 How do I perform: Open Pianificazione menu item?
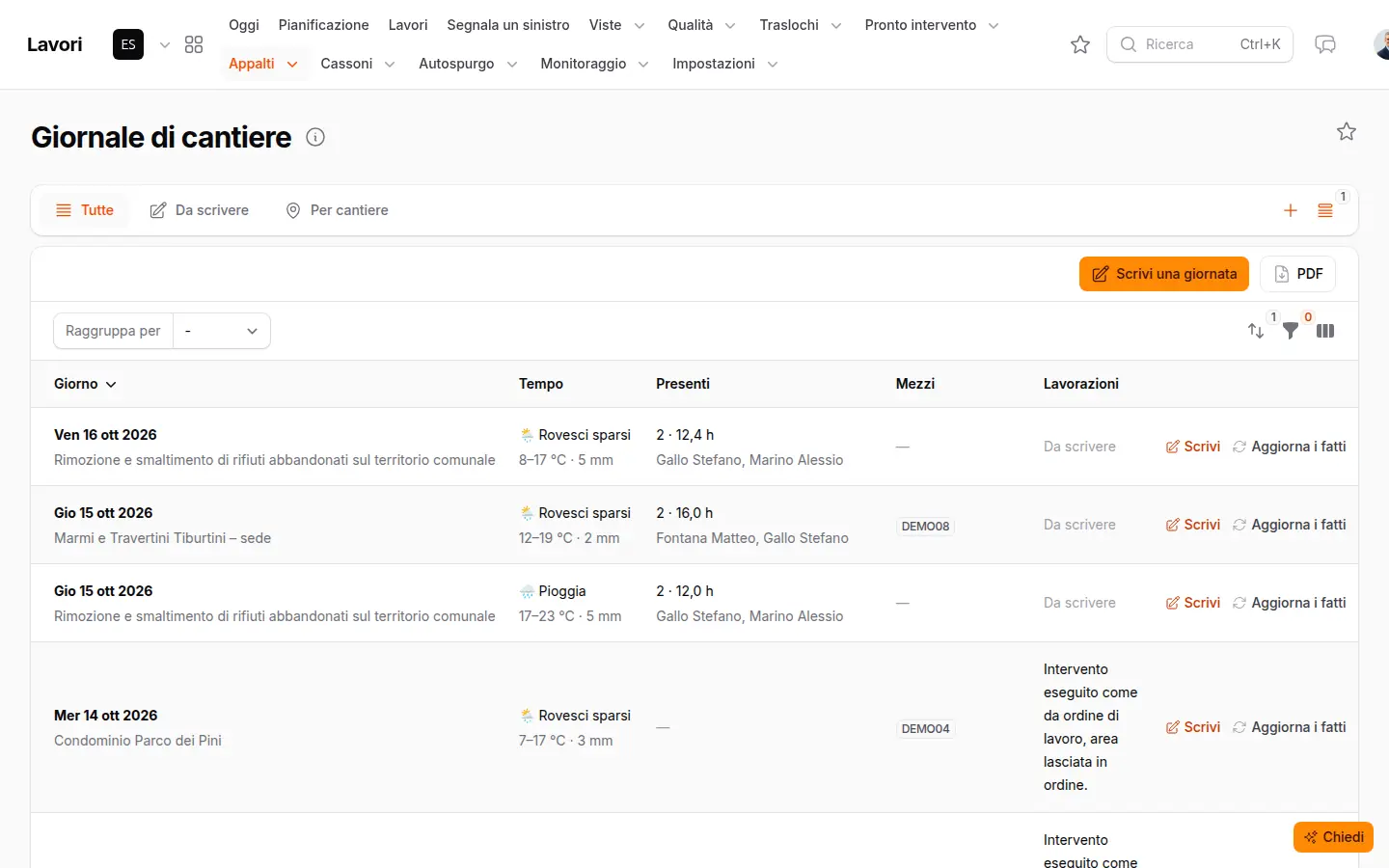pos(323,25)
